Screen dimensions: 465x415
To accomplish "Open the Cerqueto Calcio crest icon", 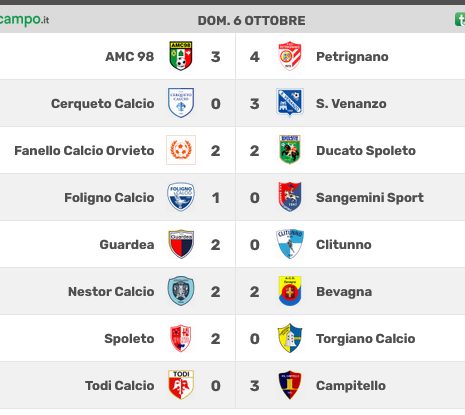I will (181, 103).
